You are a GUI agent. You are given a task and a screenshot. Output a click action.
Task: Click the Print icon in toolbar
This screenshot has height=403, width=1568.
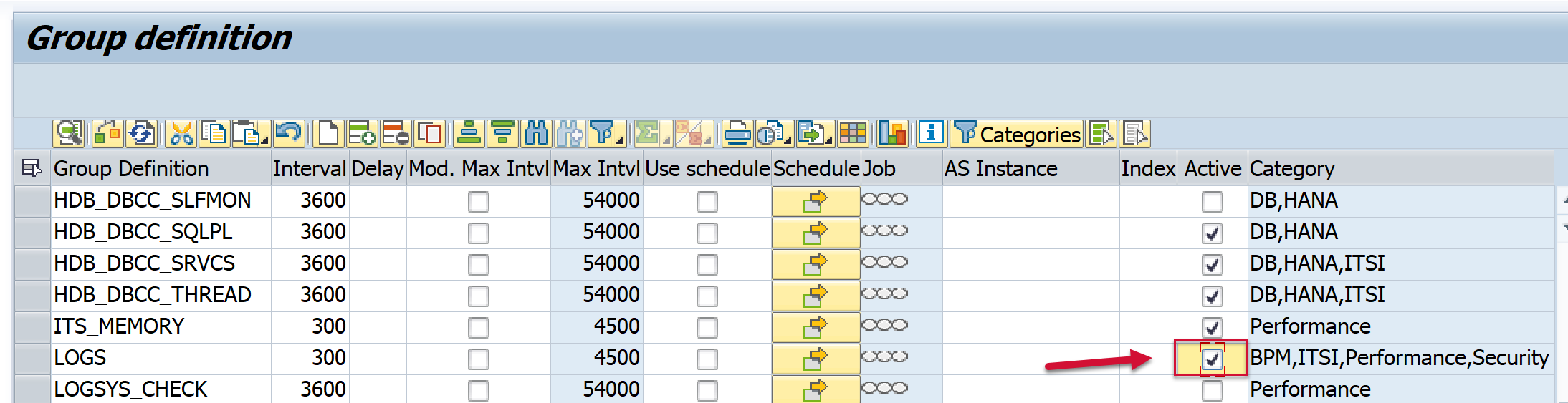coord(737,134)
